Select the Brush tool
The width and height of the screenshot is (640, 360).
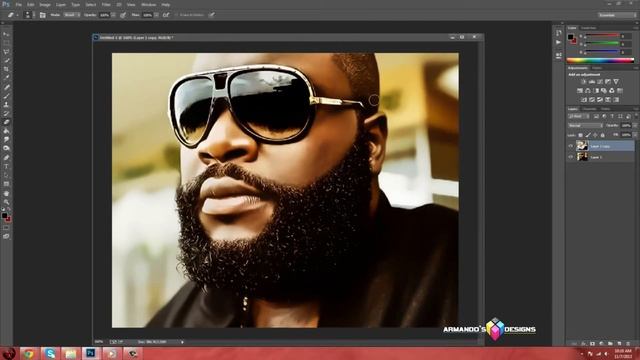6,96
